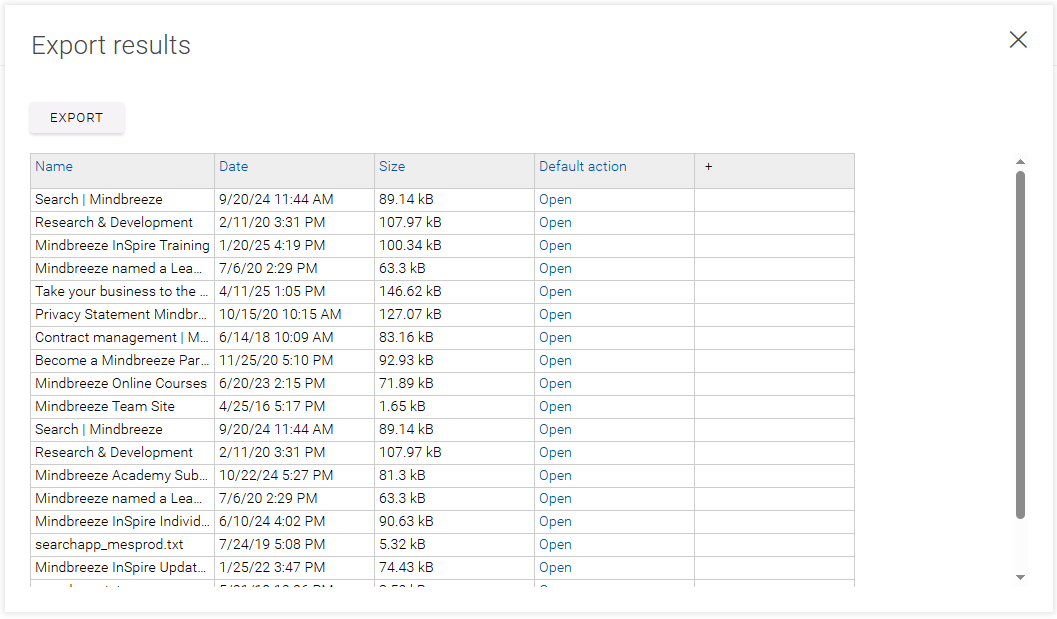
Task: Click the vertical scrollbar thumb
Action: tap(1020, 345)
